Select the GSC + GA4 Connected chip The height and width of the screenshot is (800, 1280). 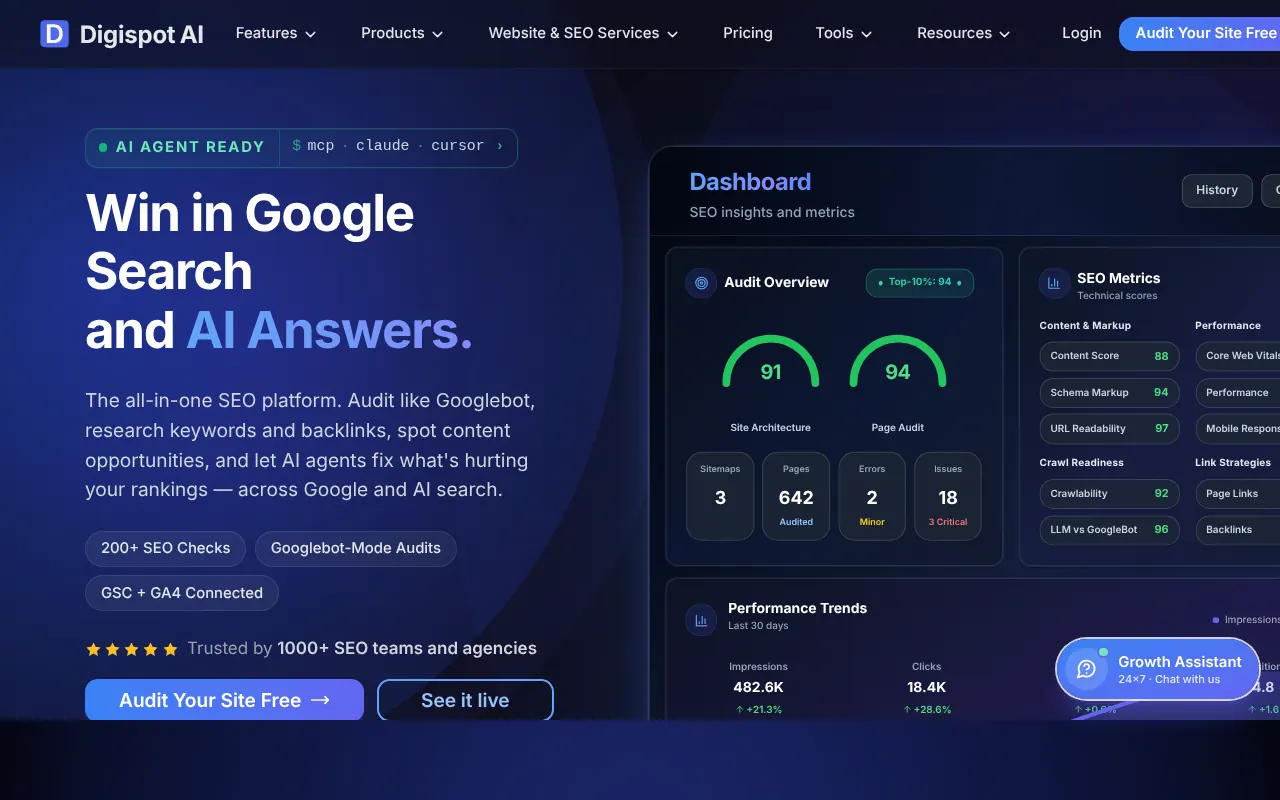[182, 593]
